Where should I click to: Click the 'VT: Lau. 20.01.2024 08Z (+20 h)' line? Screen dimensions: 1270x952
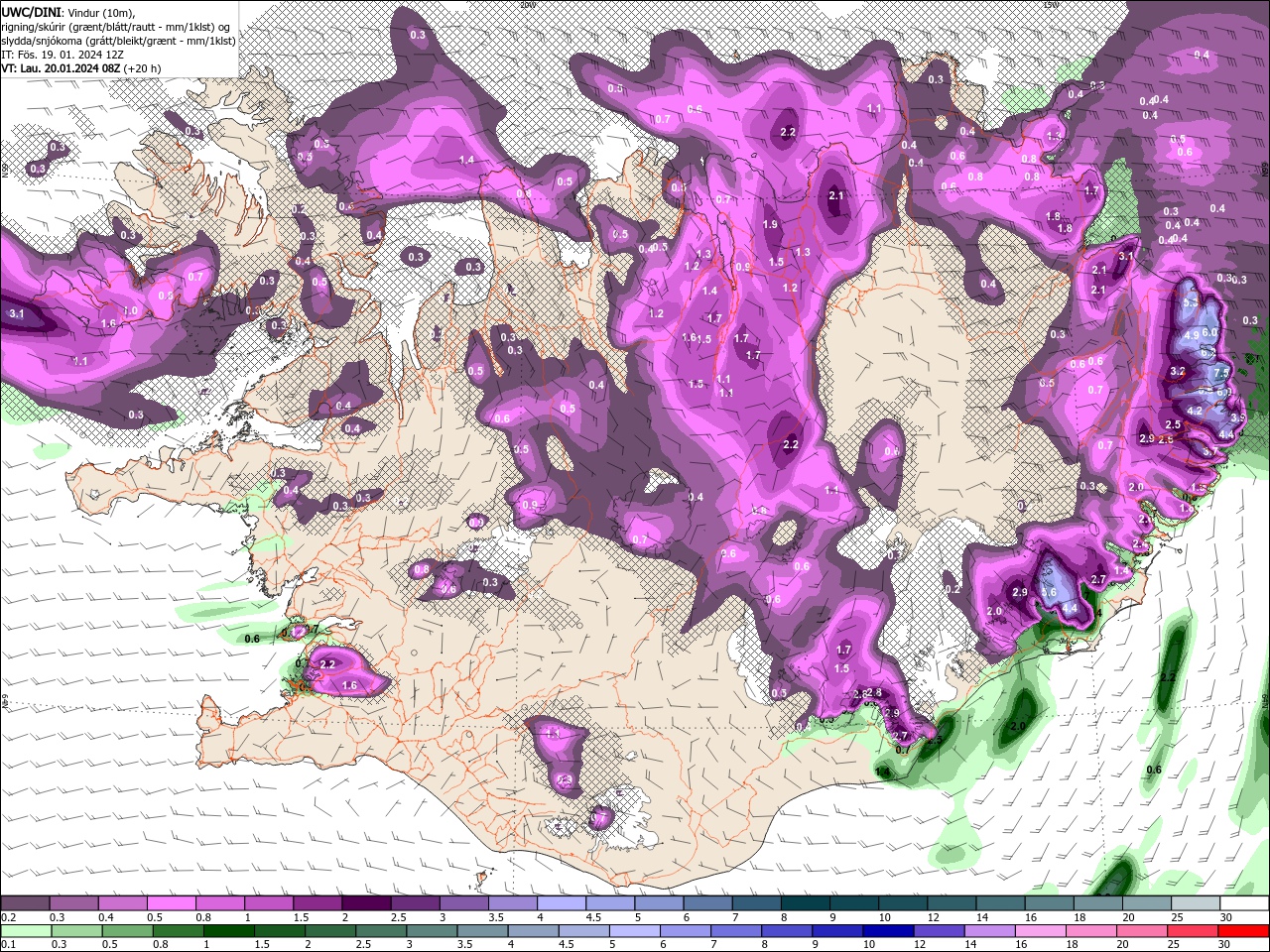pos(80,68)
